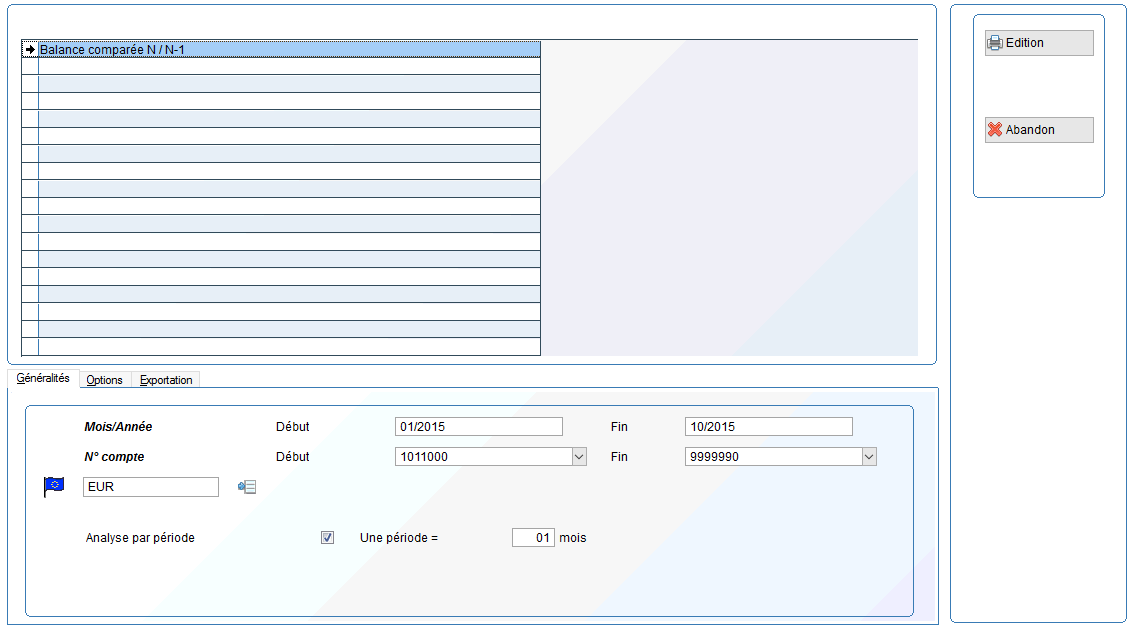The width and height of the screenshot is (1136, 632).
Task: Expand the N° compte Fin dropdown arrow
Action: pyautogui.click(x=868, y=457)
